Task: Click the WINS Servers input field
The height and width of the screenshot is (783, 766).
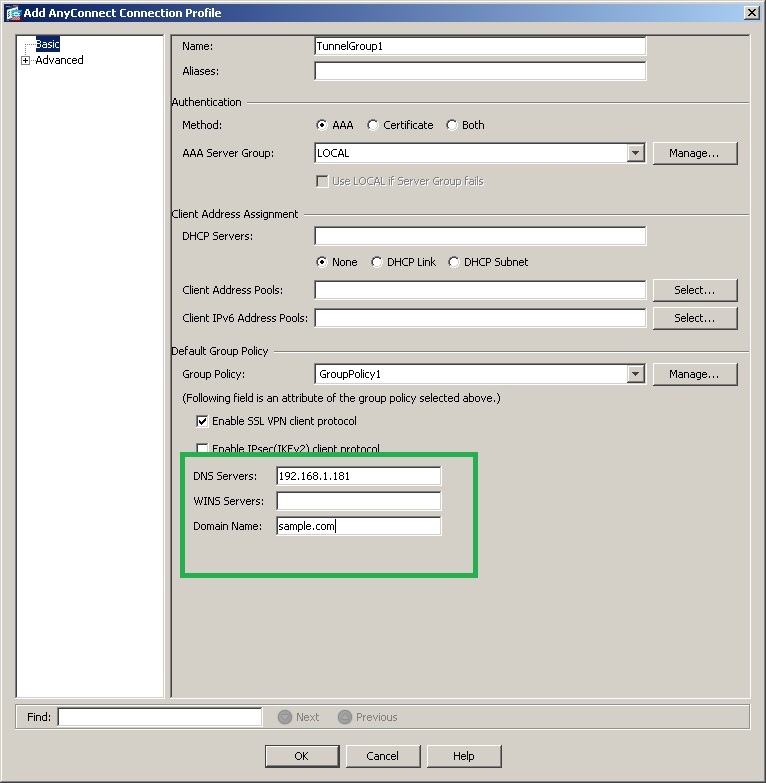Action: coord(359,501)
